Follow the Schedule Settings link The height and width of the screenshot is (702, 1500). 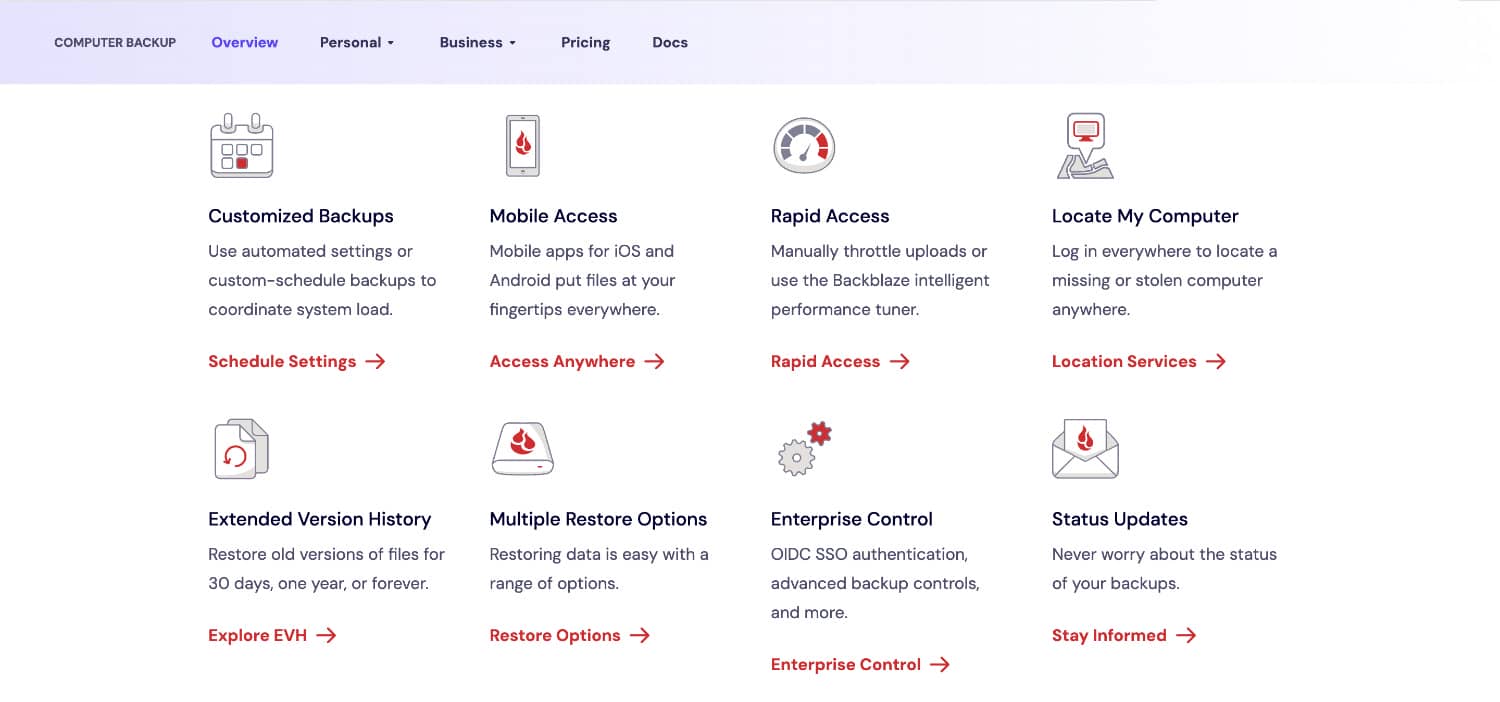click(x=296, y=362)
